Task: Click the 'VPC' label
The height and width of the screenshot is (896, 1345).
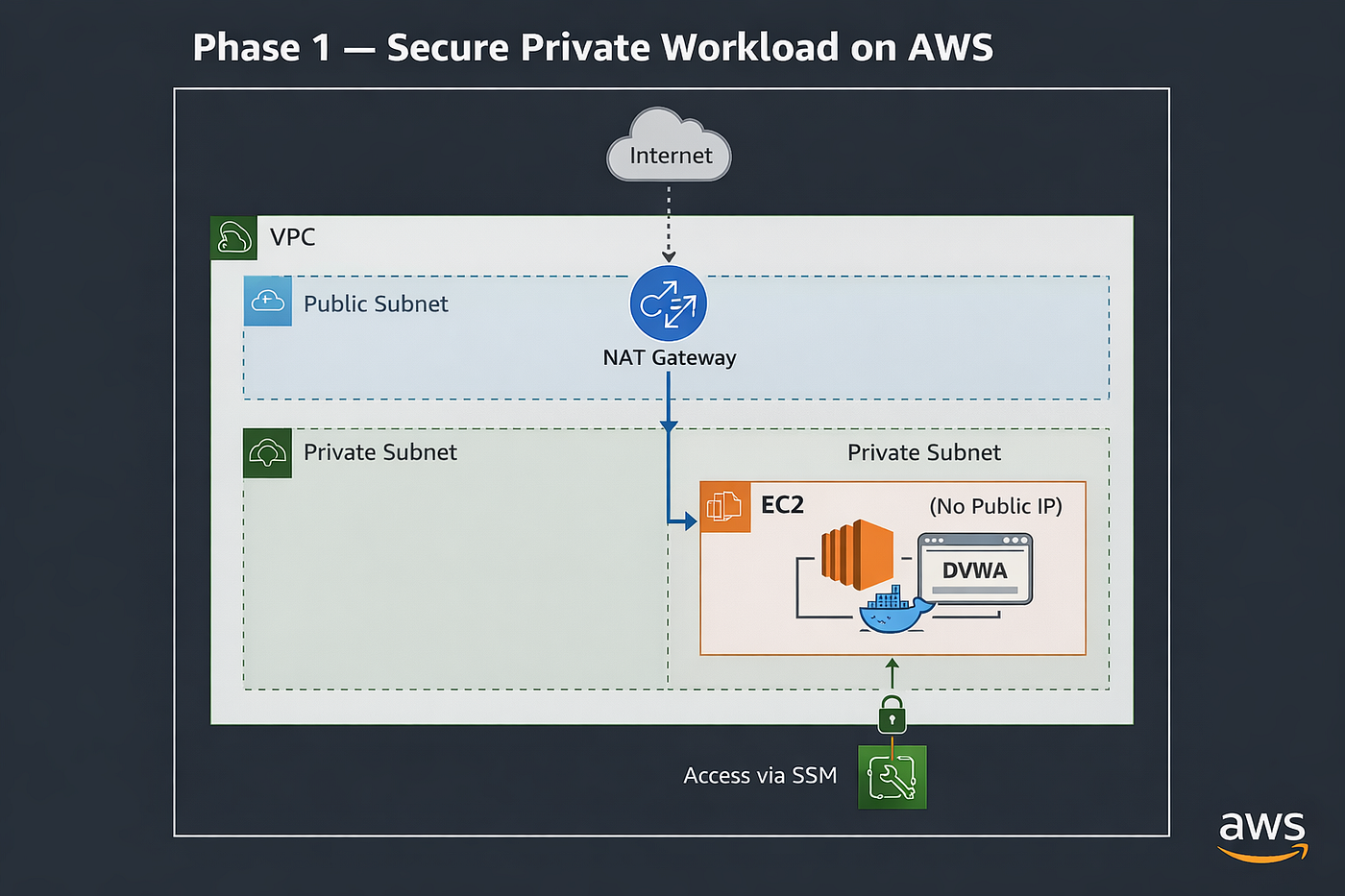Action: click(x=293, y=237)
